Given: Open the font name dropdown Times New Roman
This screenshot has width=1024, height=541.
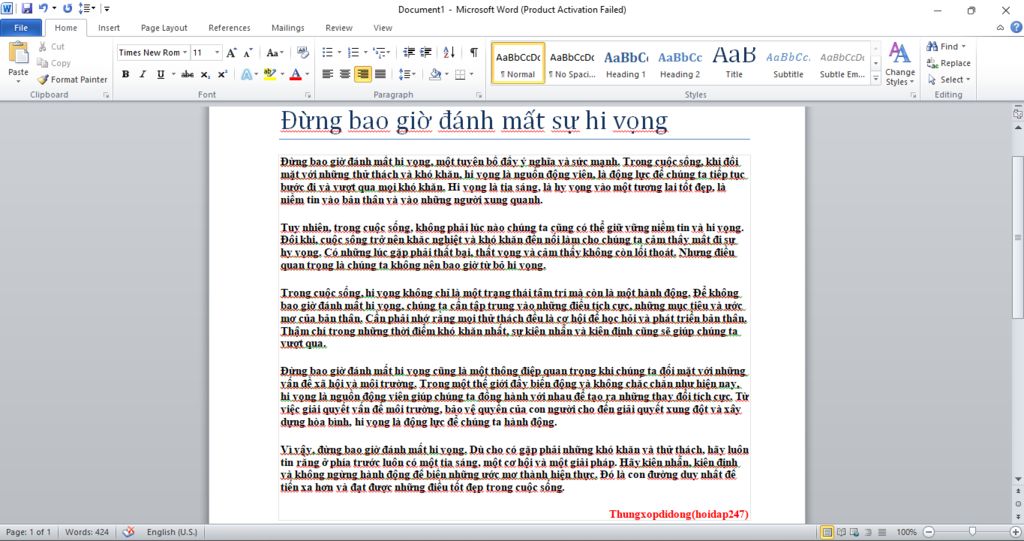Looking at the screenshot, I should 185,52.
